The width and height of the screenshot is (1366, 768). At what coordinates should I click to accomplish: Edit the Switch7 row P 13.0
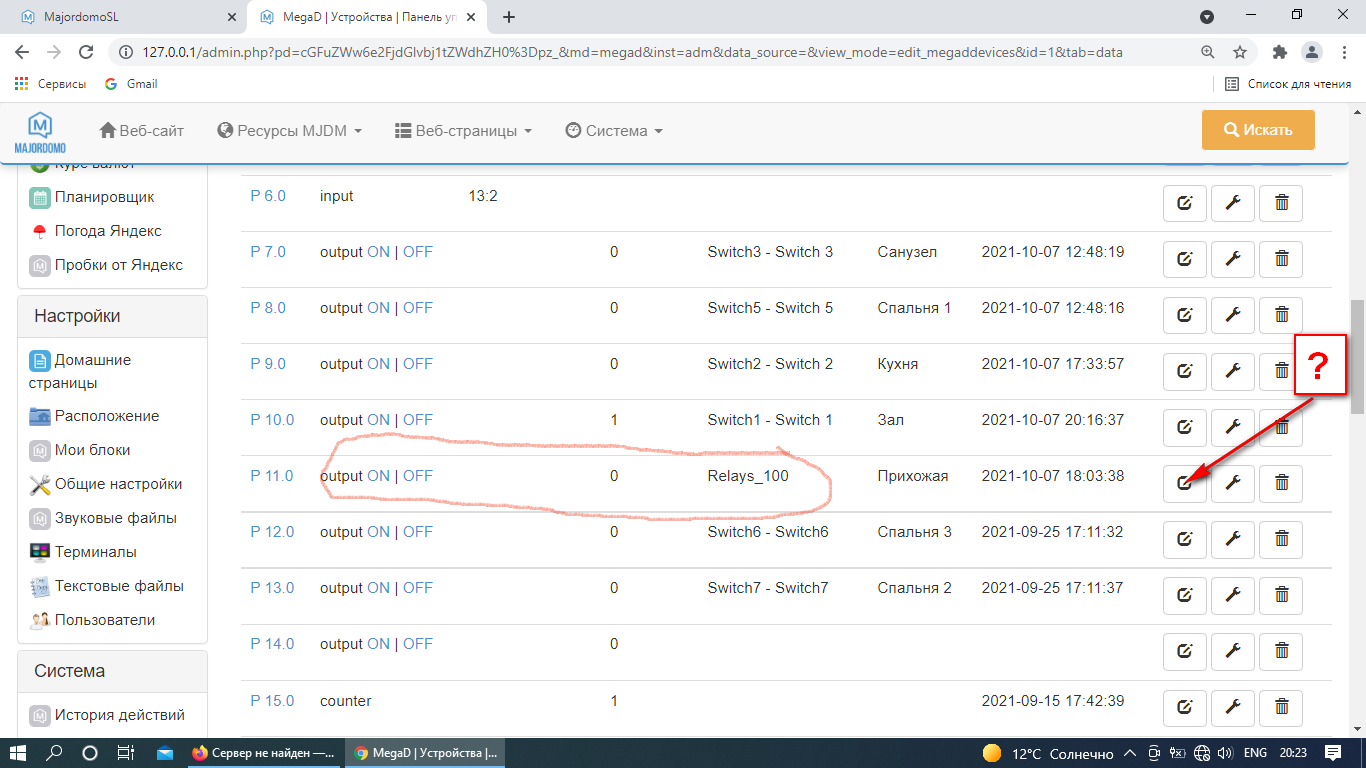(1185, 596)
